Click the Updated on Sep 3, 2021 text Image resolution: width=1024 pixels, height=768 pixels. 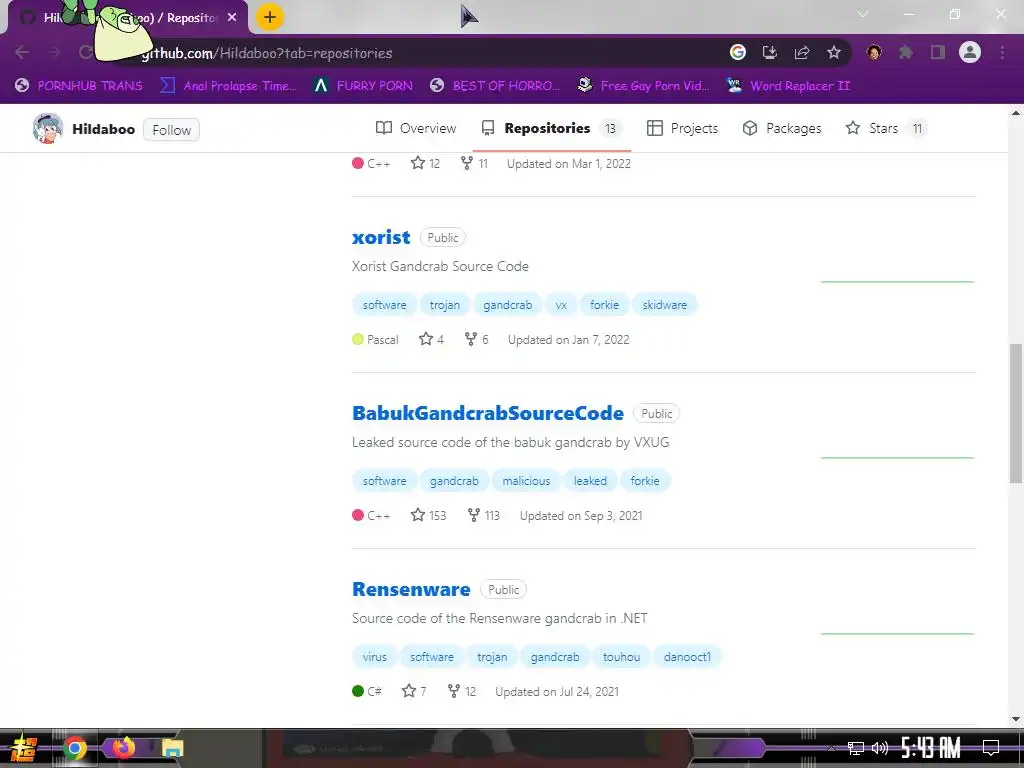pyautogui.click(x=581, y=515)
